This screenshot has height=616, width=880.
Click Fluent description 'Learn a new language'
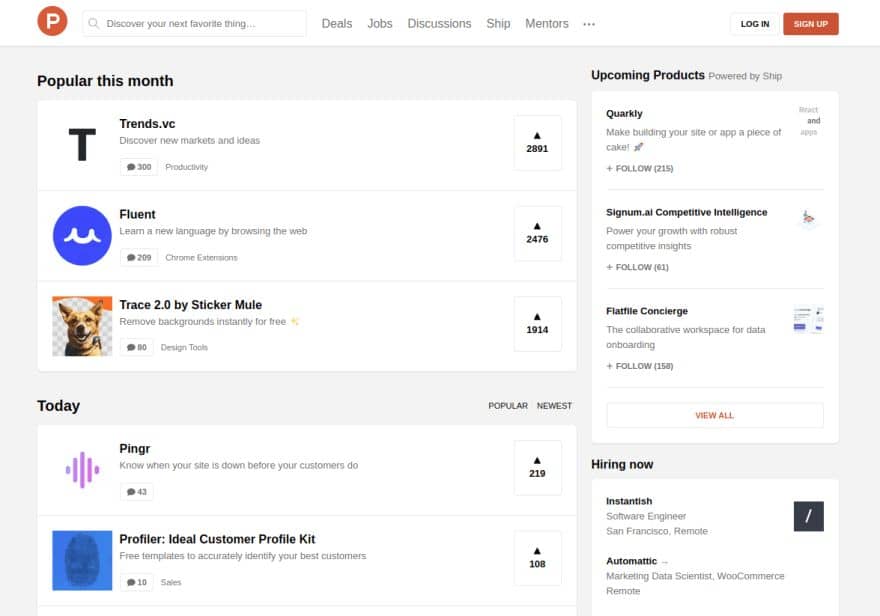pyautogui.click(x=213, y=231)
